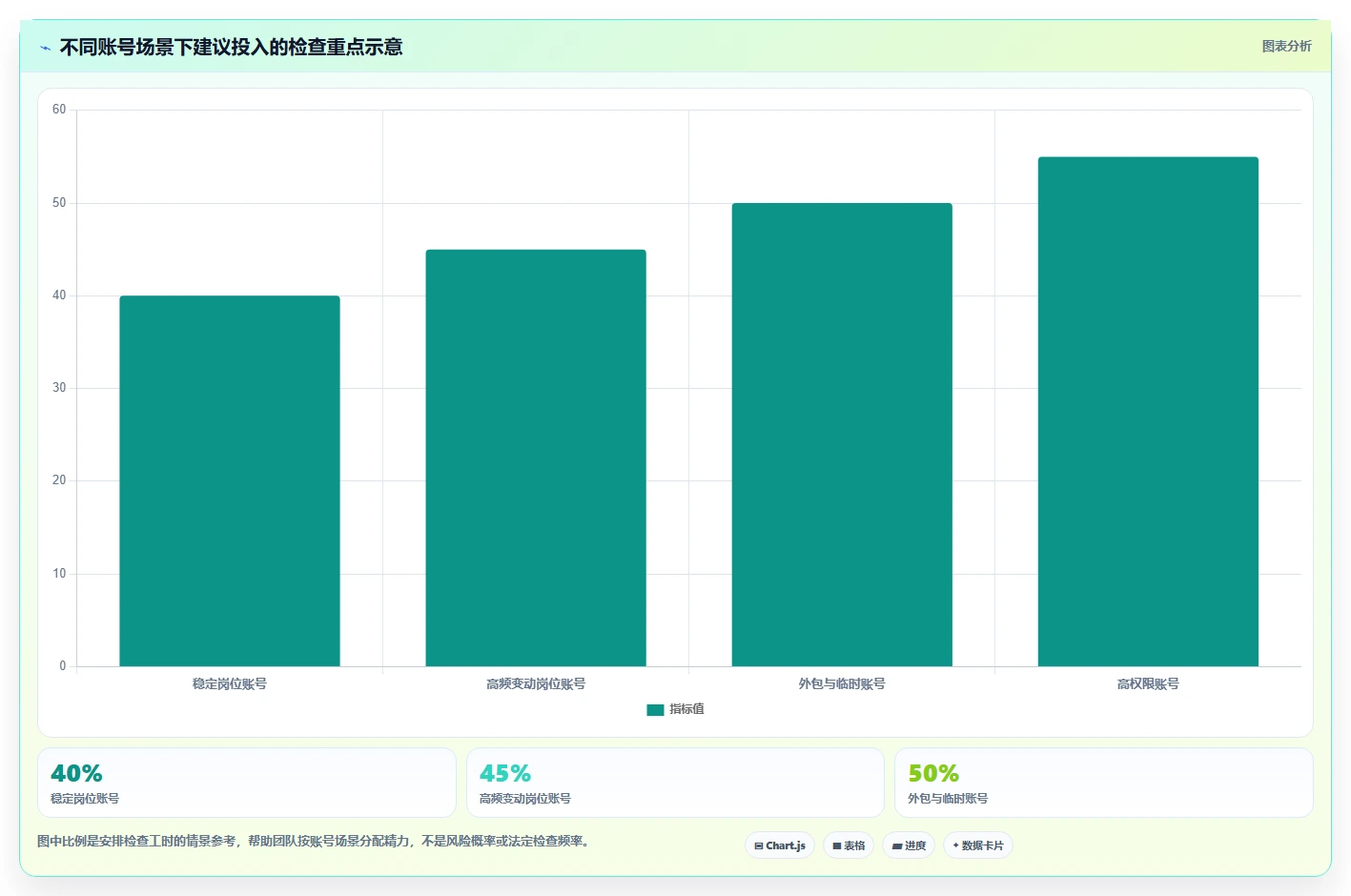Click the footnote starting with 图中比例是安排检查工时
Screen dimensions: 1351x896
(313, 841)
